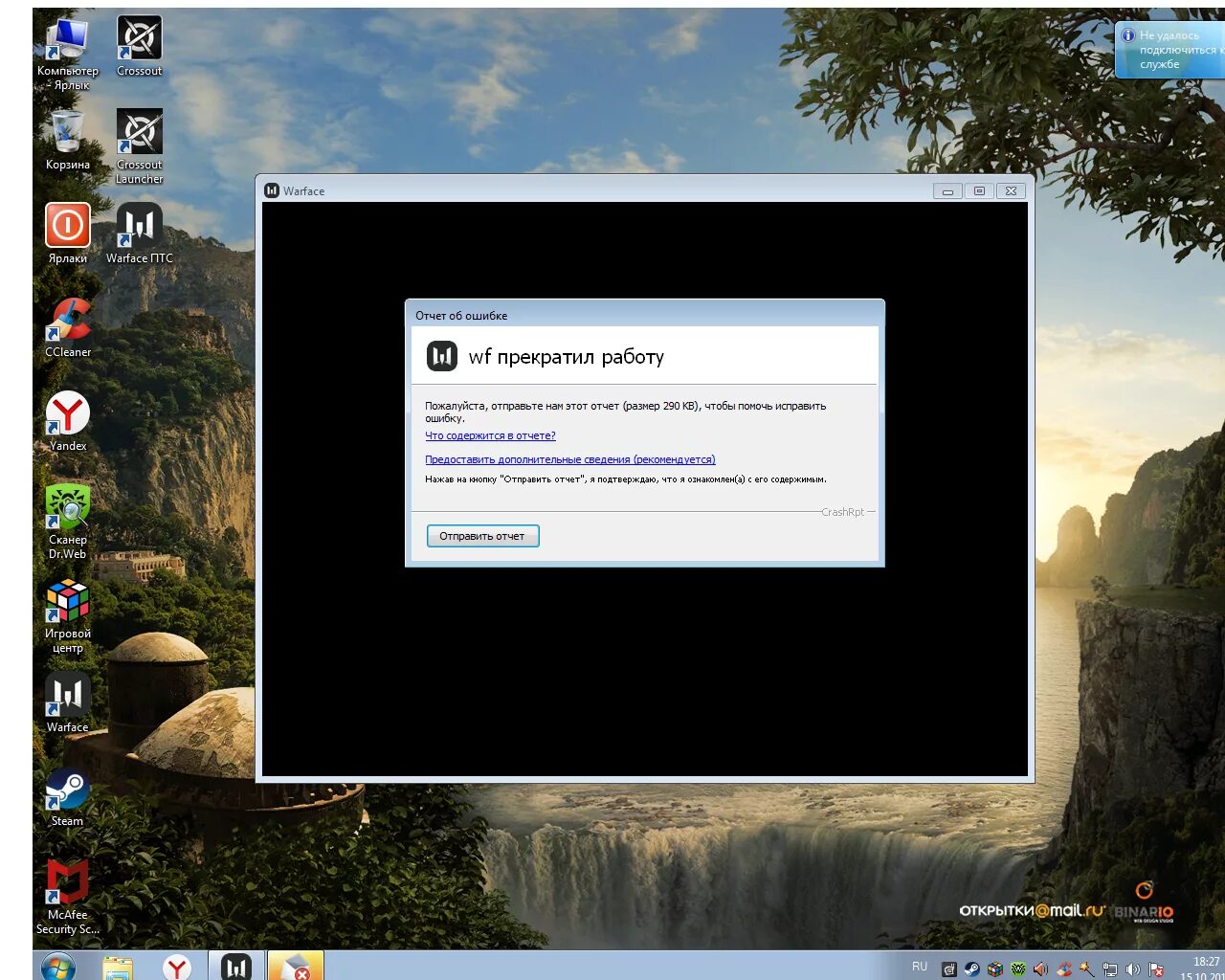Click the wf logo in error dialog

pos(441,357)
